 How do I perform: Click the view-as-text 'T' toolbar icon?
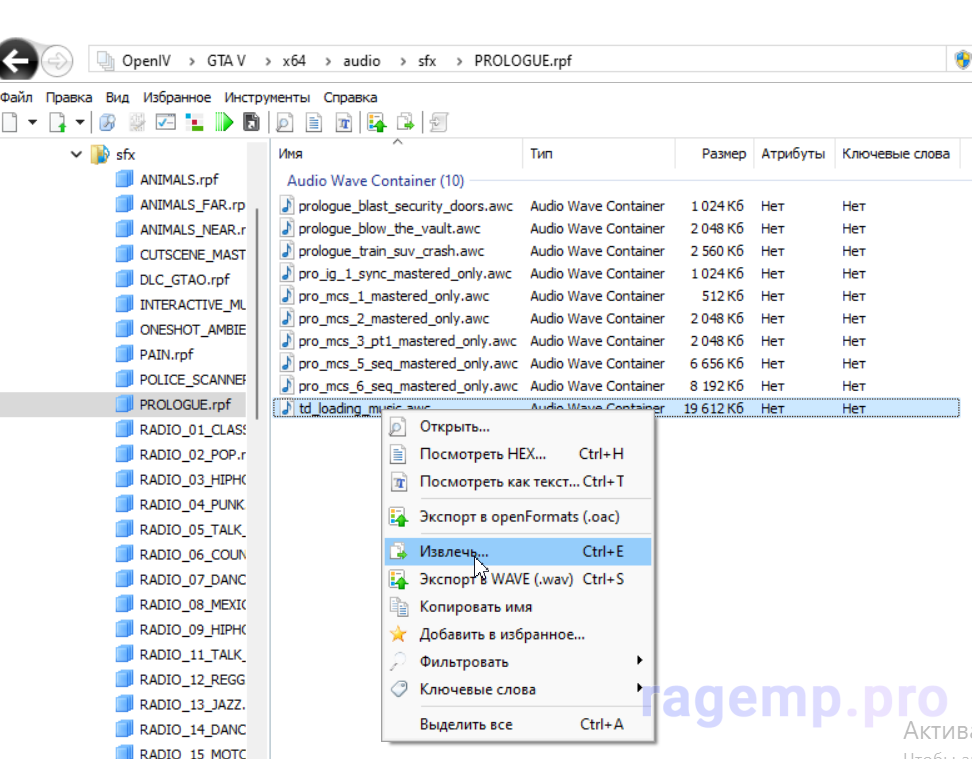point(343,122)
